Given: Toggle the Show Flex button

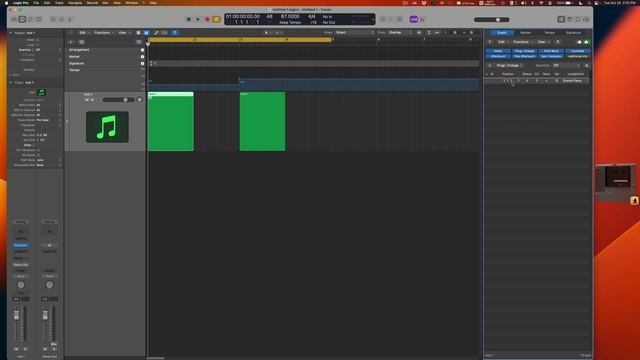Looking at the screenshot, I should pyautogui.click(x=165, y=33).
